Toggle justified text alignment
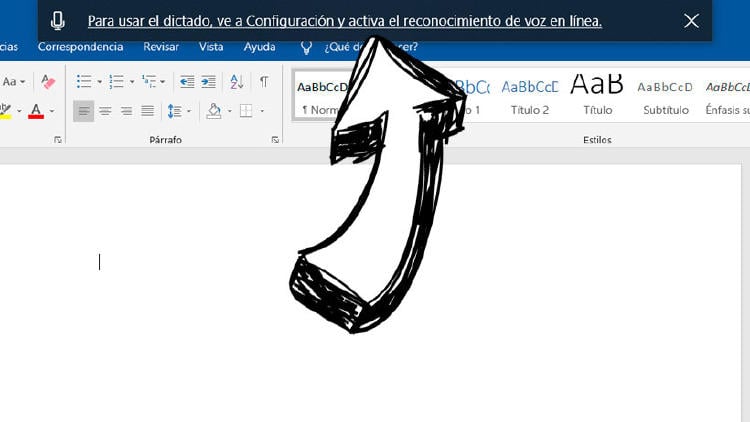The width and height of the screenshot is (750, 422). click(148, 111)
